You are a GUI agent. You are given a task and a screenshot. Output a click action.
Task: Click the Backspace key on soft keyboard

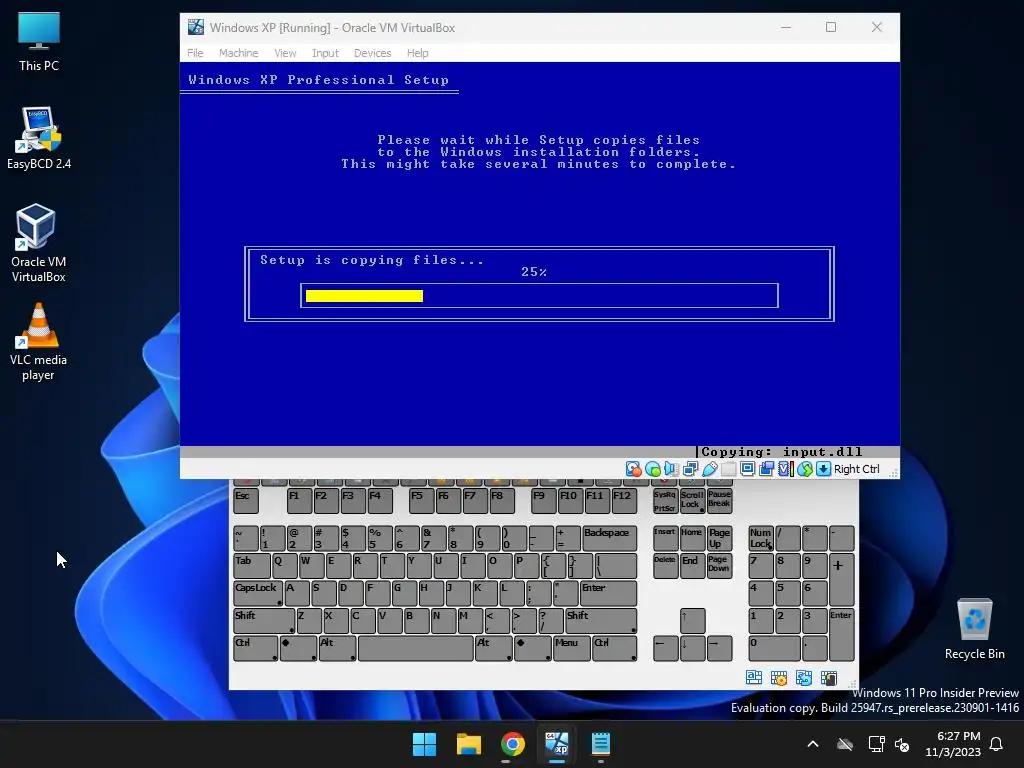click(x=609, y=538)
